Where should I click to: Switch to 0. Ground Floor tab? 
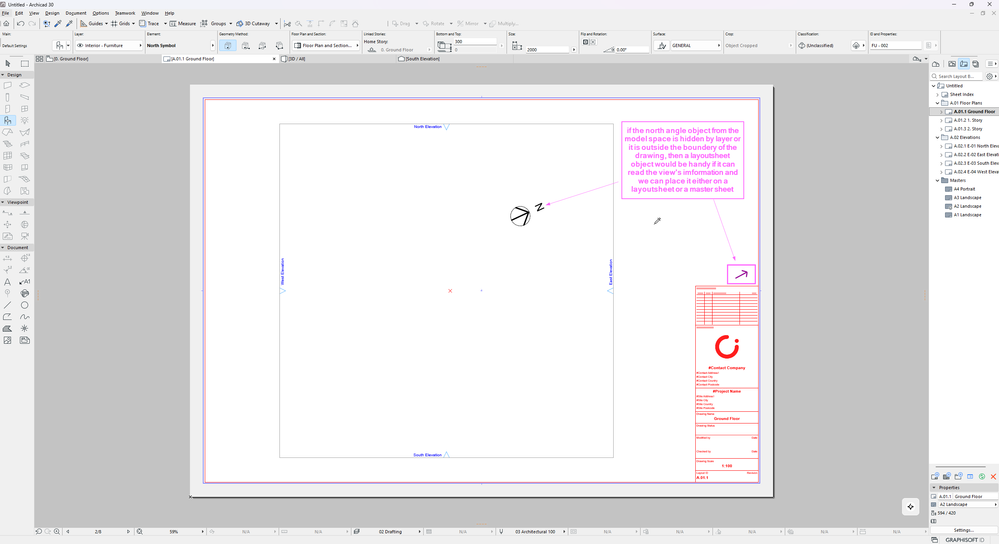point(102,59)
